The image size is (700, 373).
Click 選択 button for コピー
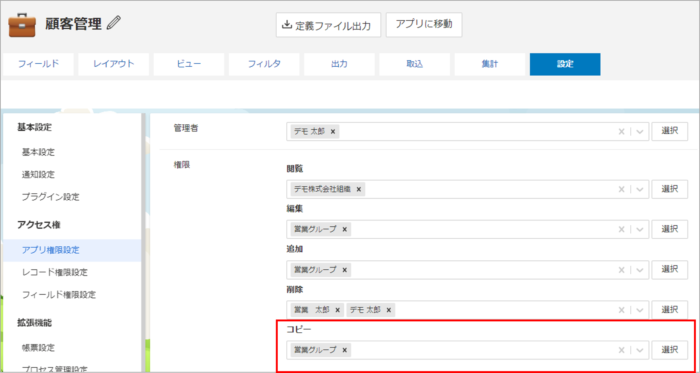click(x=670, y=350)
